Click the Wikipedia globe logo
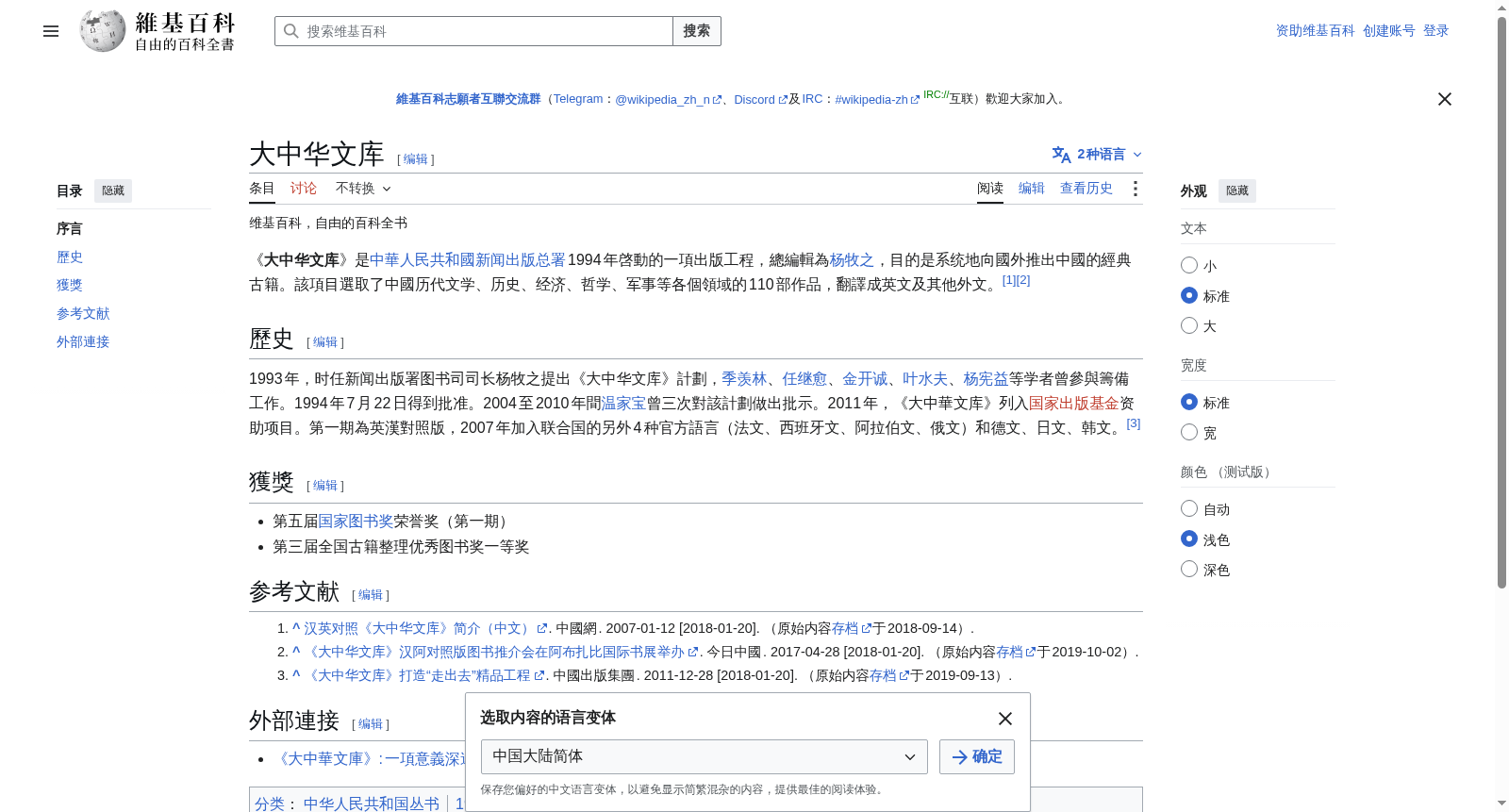This screenshot has height=812, width=1509. (x=103, y=31)
